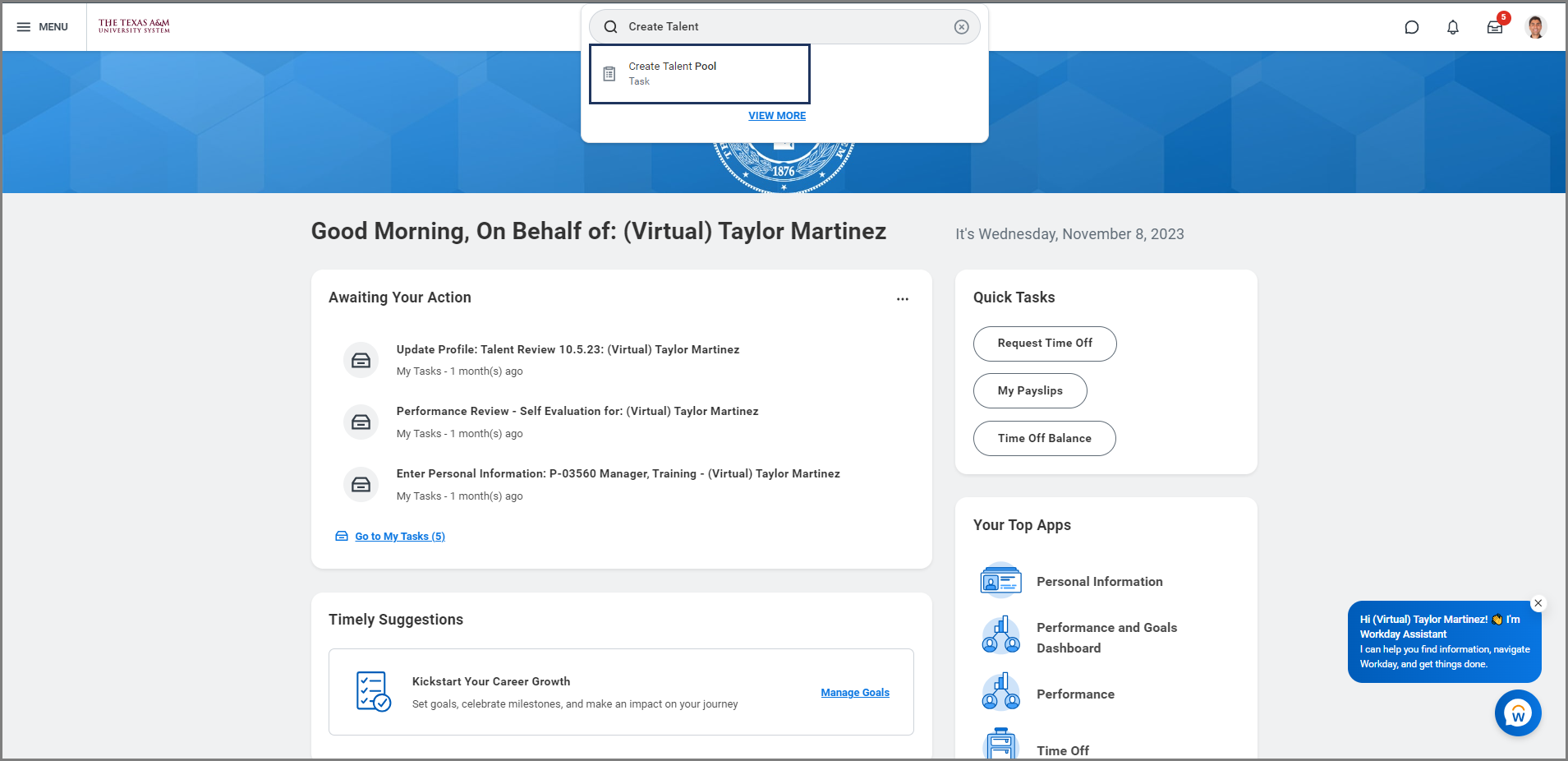Expand Awaiting Your Action options ellipsis

[902, 299]
